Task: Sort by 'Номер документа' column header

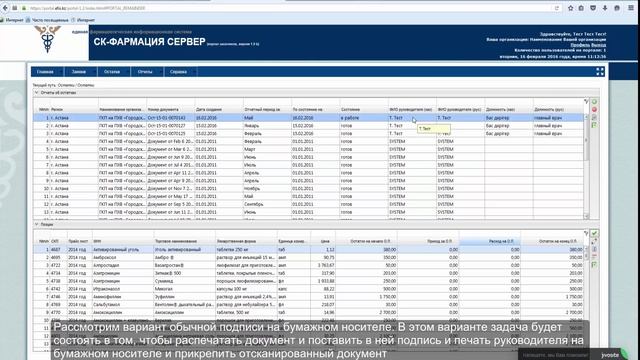Action: click(x=171, y=109)
